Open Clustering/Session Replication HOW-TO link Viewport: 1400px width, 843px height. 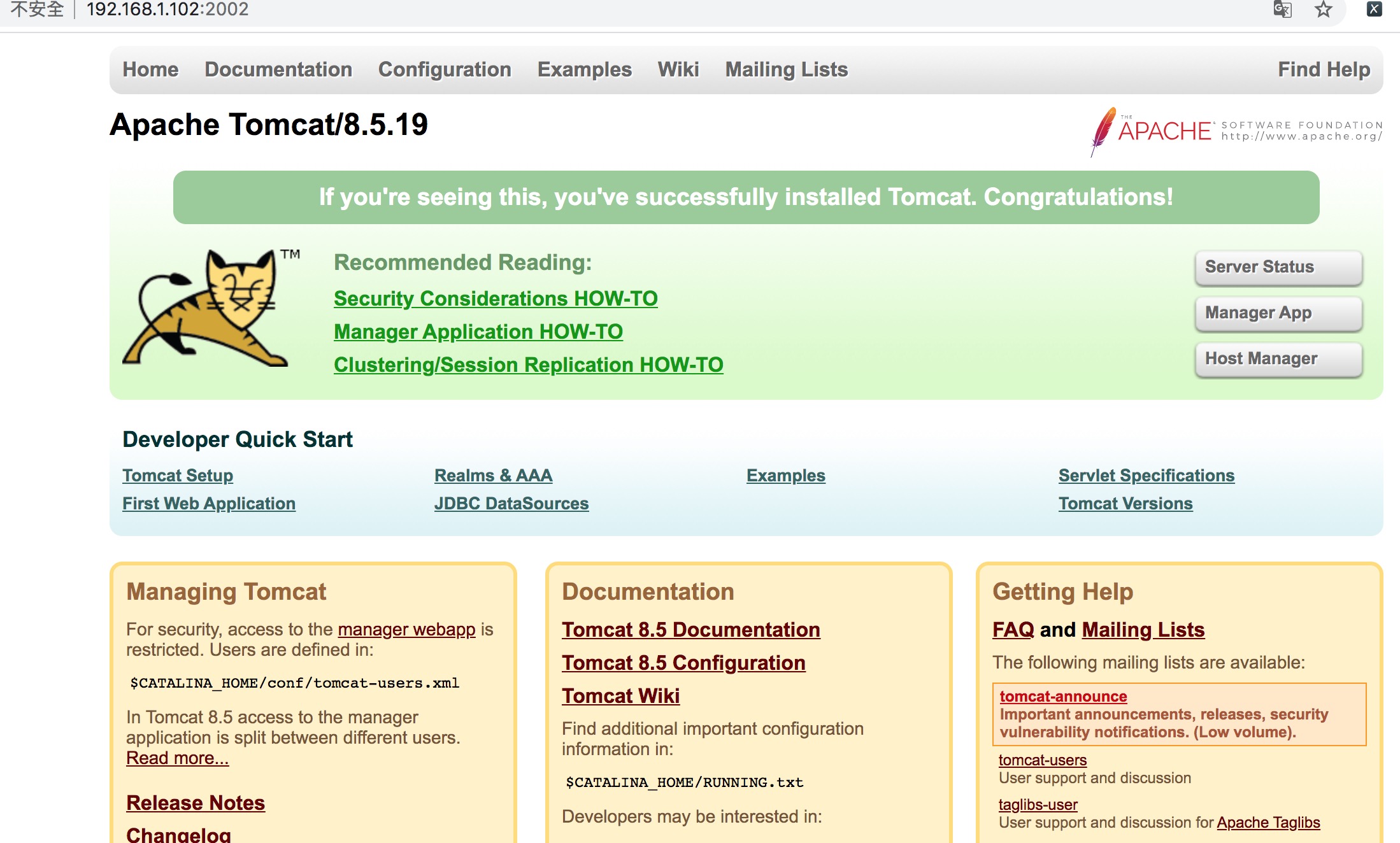pyautogui.click(x=529, y=365)
